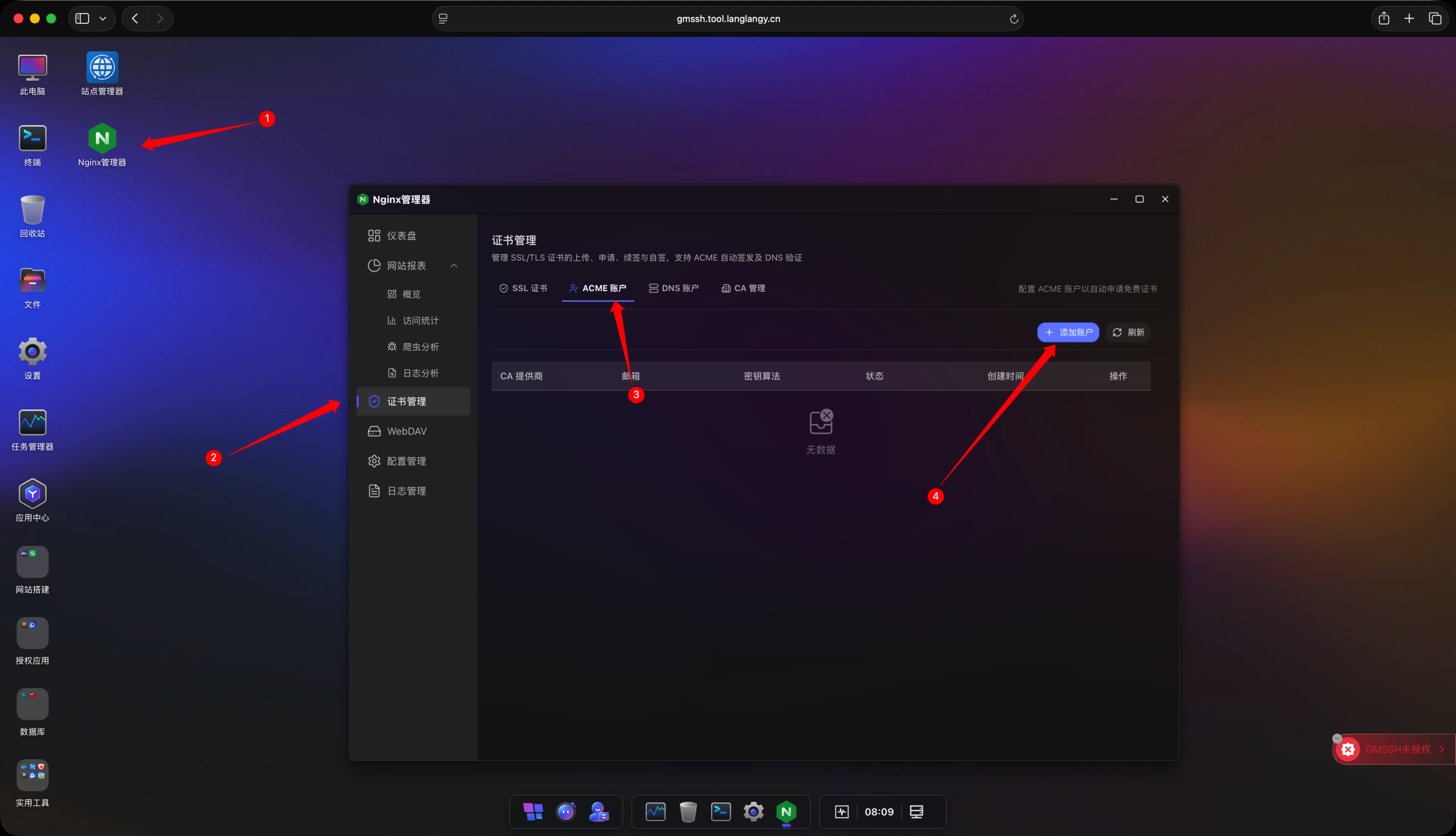Screen dimensions: 1456x836
Task: Reload the page in Safari
Action: pos(1014,19)
